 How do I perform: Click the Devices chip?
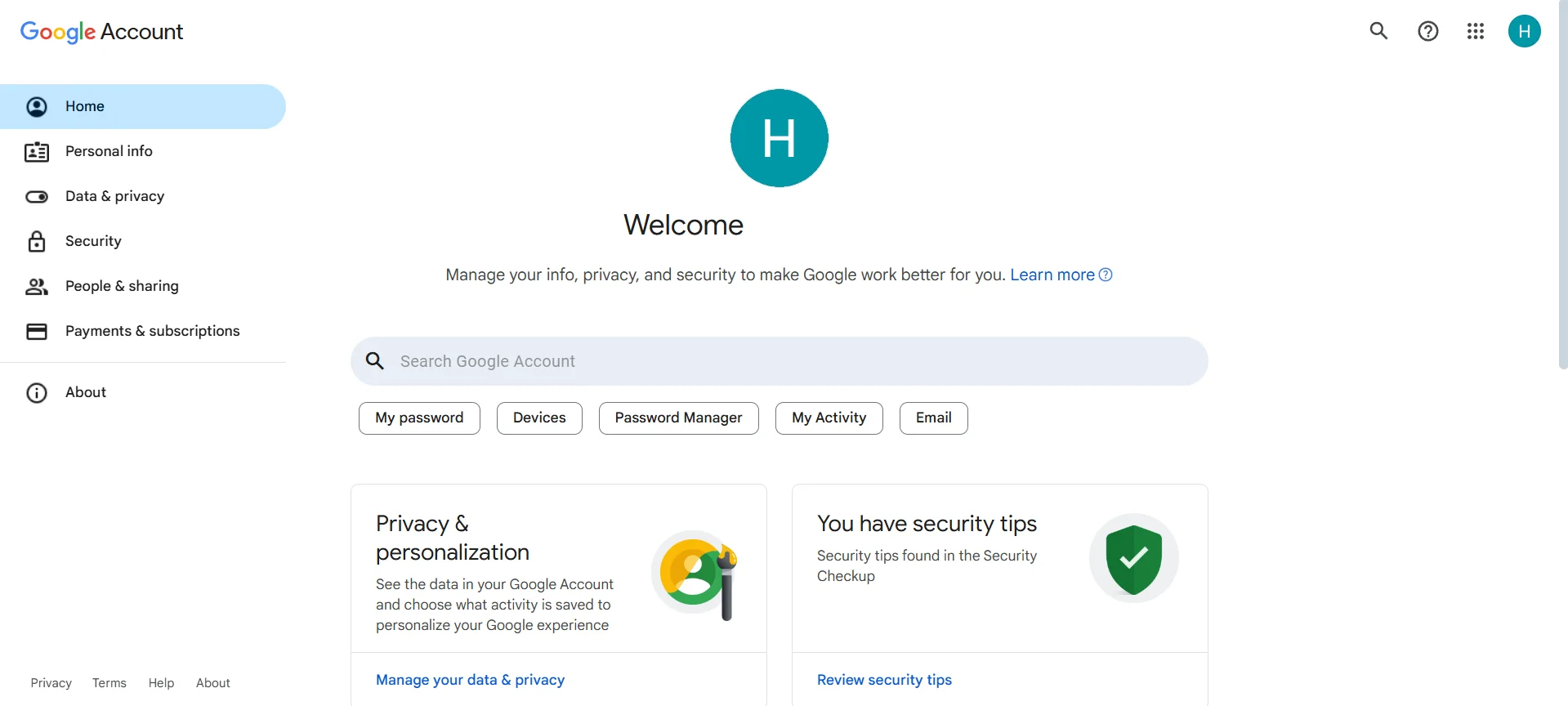click(539, 418)
